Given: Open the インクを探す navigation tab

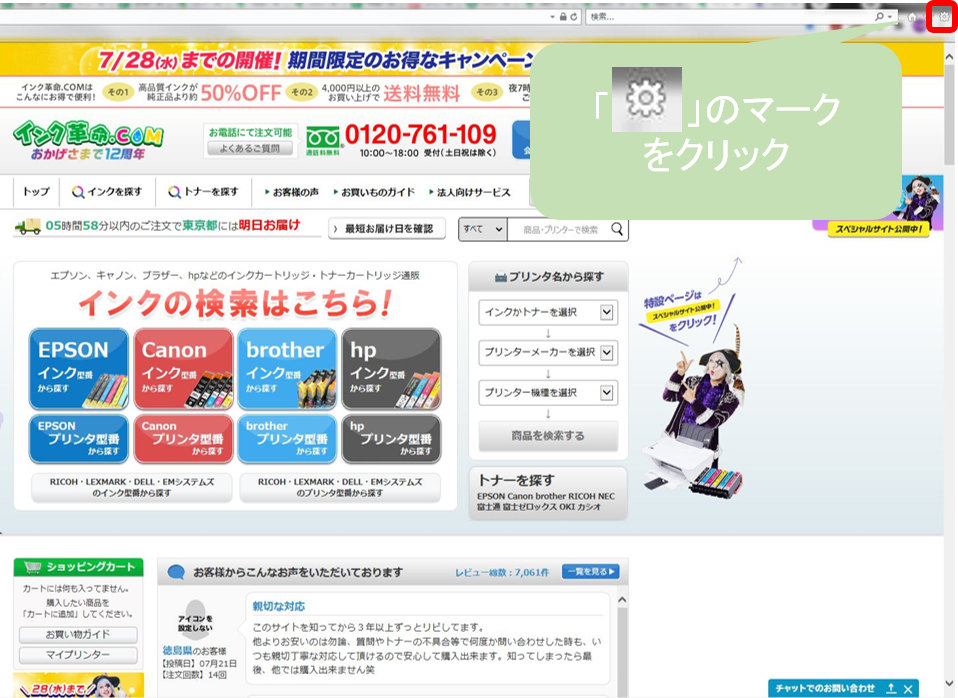Looking at the screenshot, I should pos(107,192).
